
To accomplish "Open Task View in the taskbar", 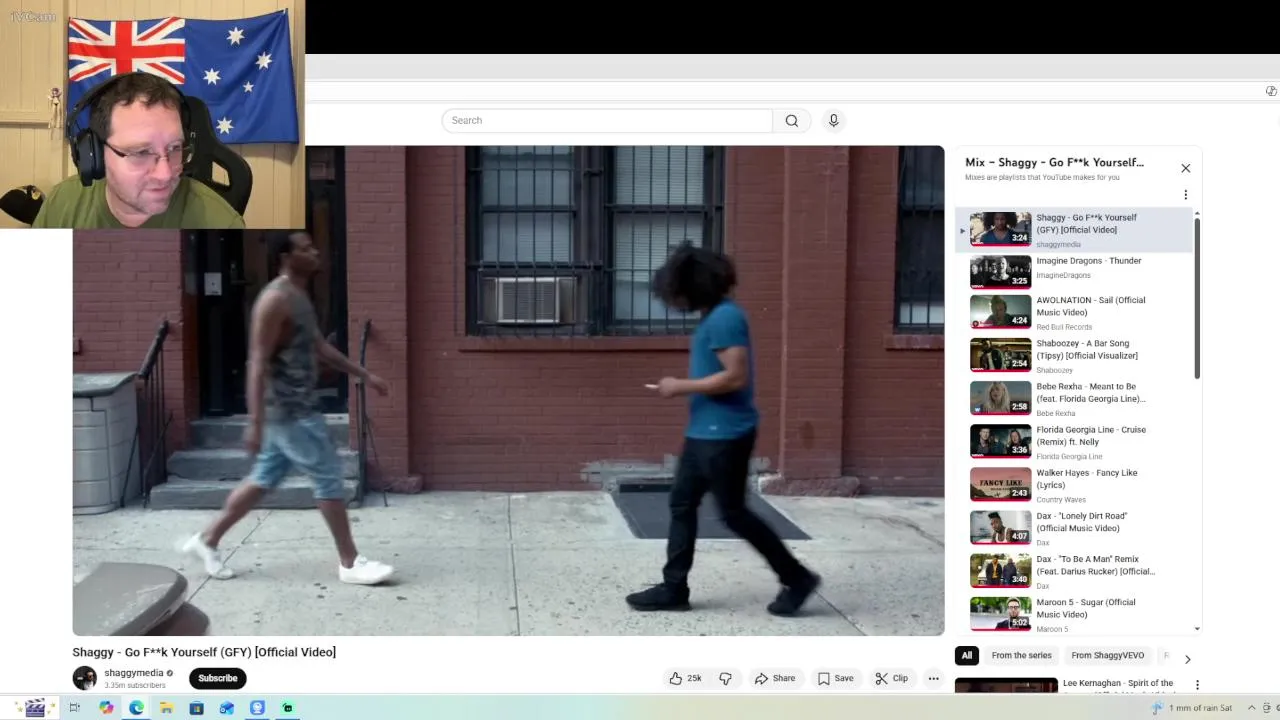I will 74,708.
